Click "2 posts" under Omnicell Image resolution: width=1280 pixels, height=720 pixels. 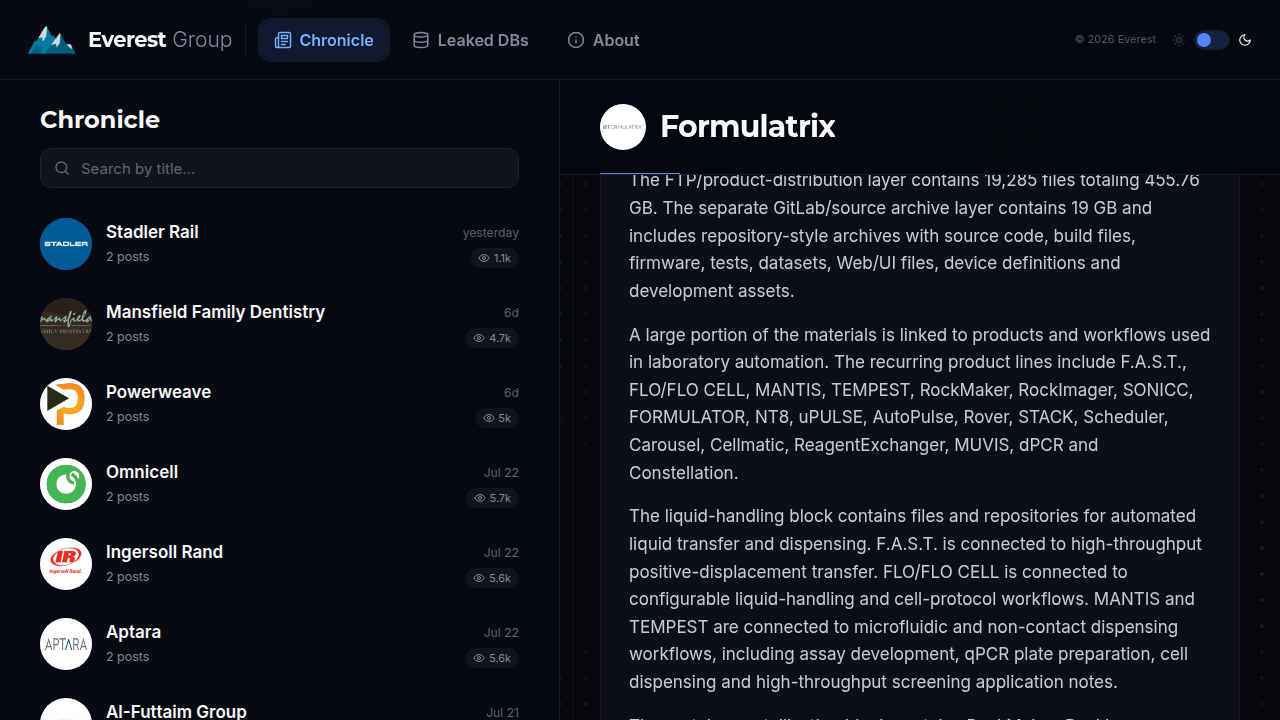[x=127, y=497]
